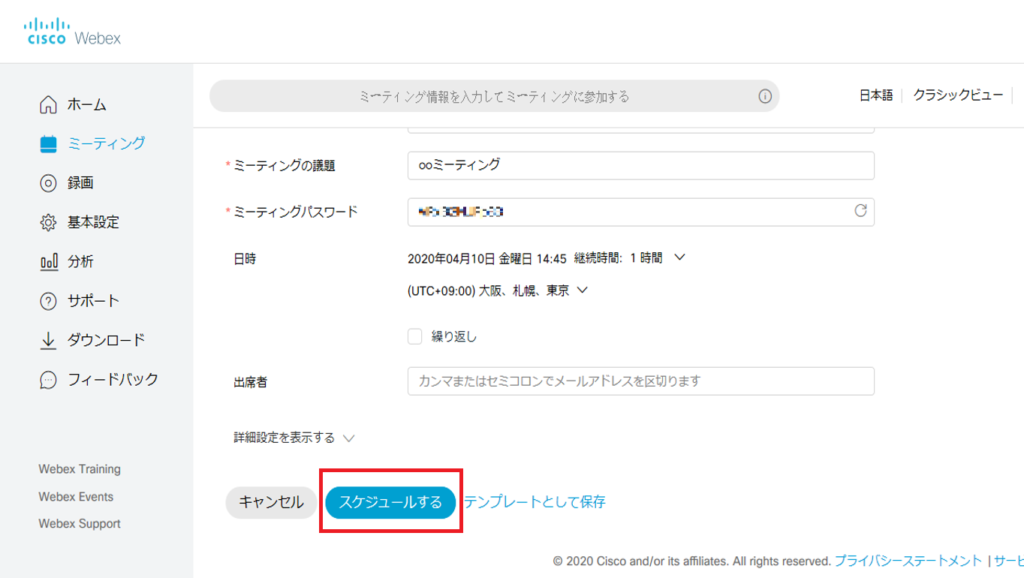Open the Webex Training link
Screen dimensions: 1024x578
(x=80, y=469)
